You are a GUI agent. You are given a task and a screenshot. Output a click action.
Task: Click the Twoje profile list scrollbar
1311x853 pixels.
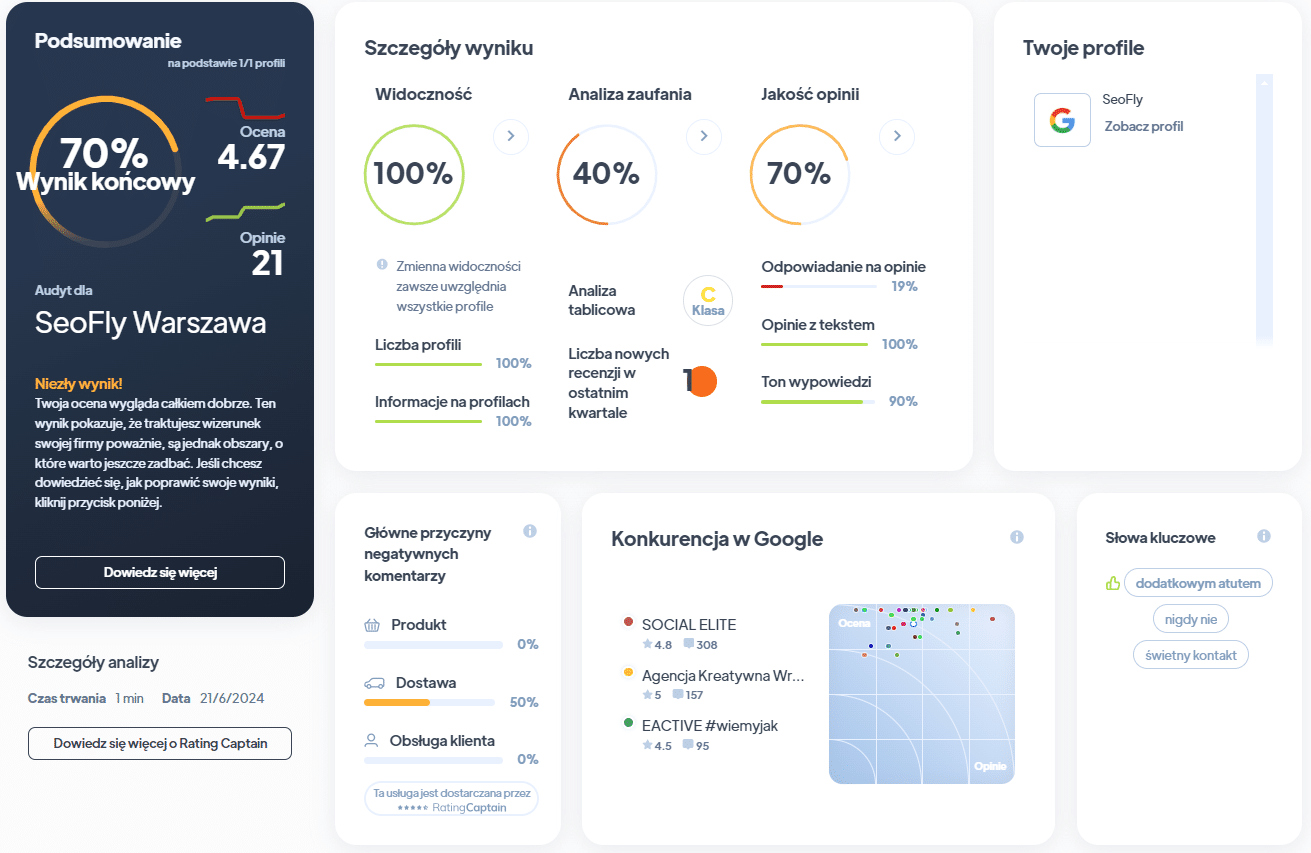pos(1265,210)
